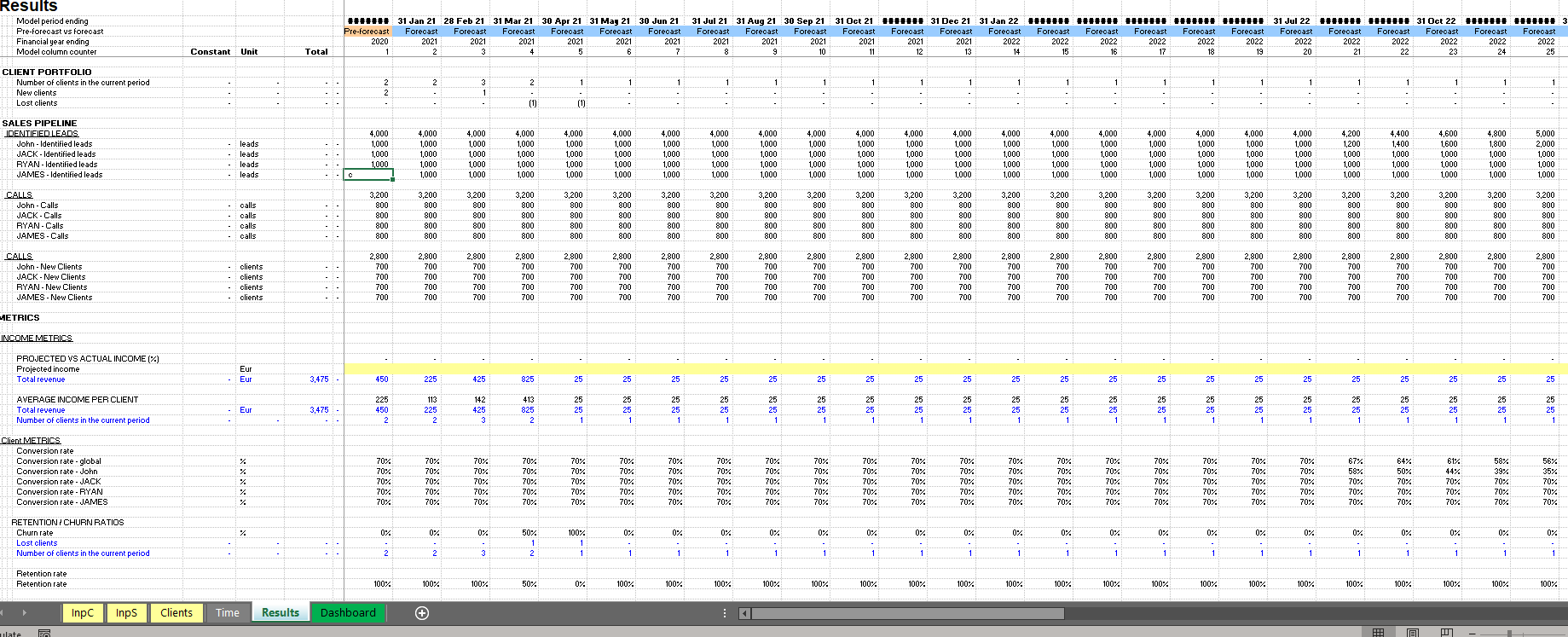Select the '67%' global conversion value
1568x637 pixels.
[x=1356, y=461]
